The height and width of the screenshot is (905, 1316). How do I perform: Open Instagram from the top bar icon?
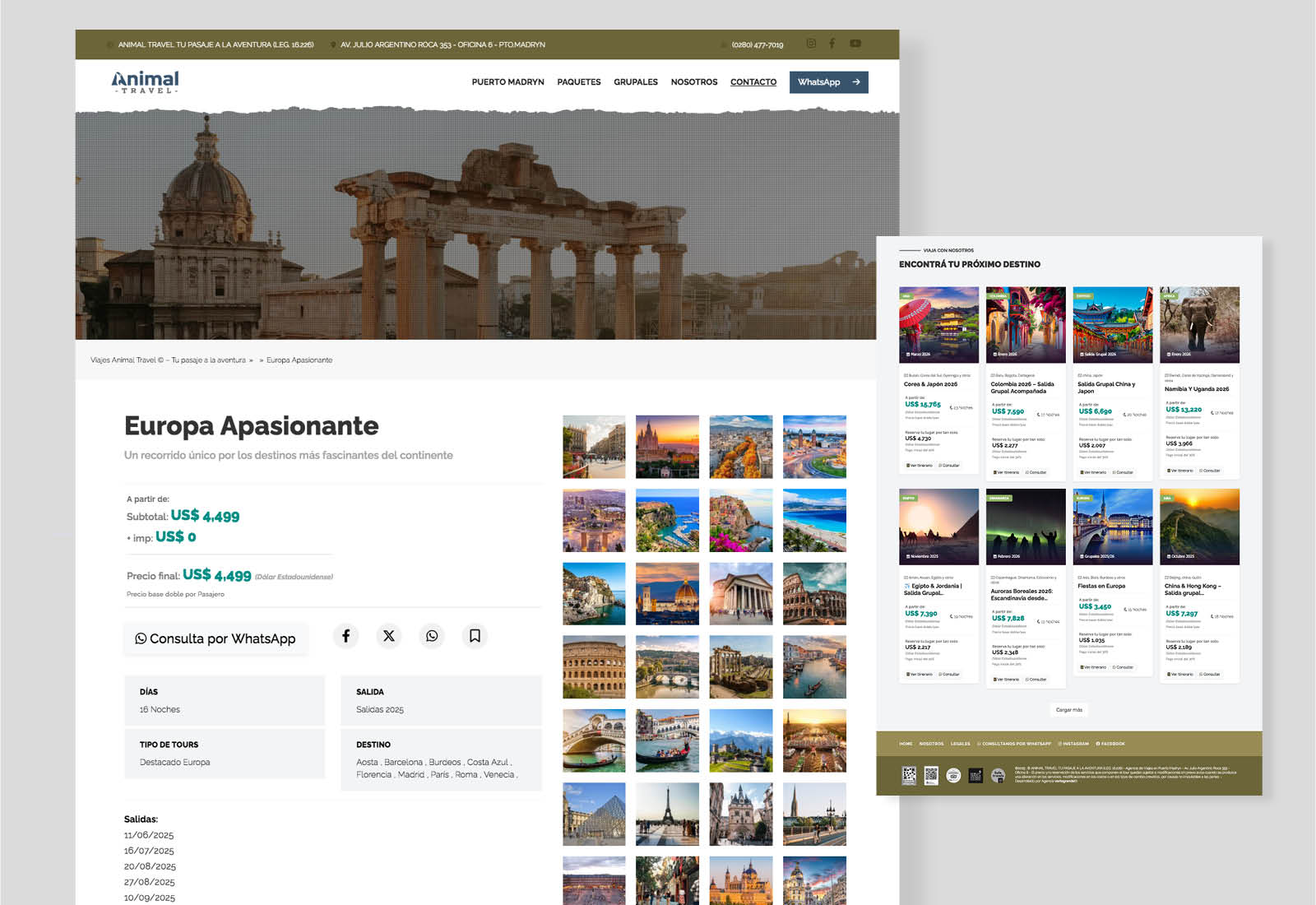point(811,44)
